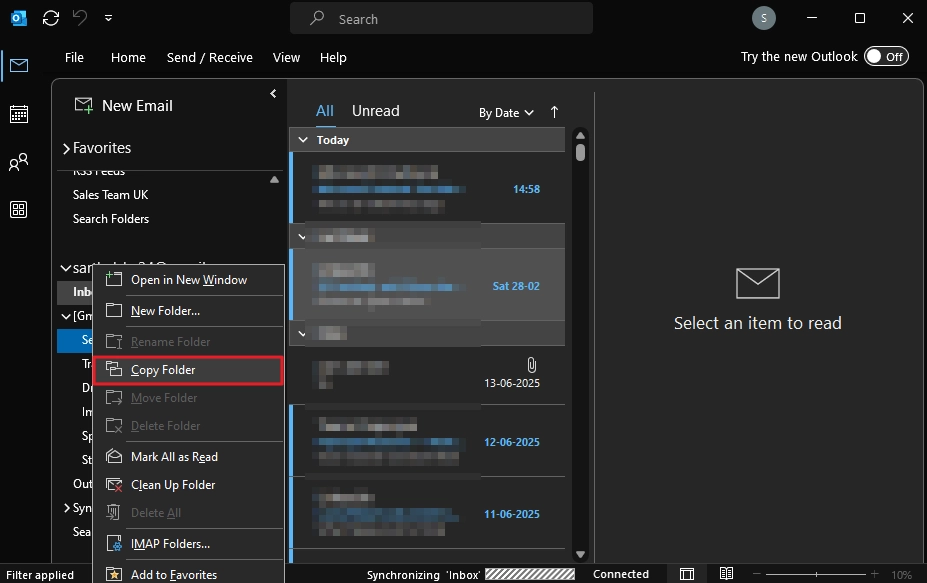Click the message list scrollbar
The width and height of the screenshot is (927, 583).
pyautogui.click(x=580, y=152)
